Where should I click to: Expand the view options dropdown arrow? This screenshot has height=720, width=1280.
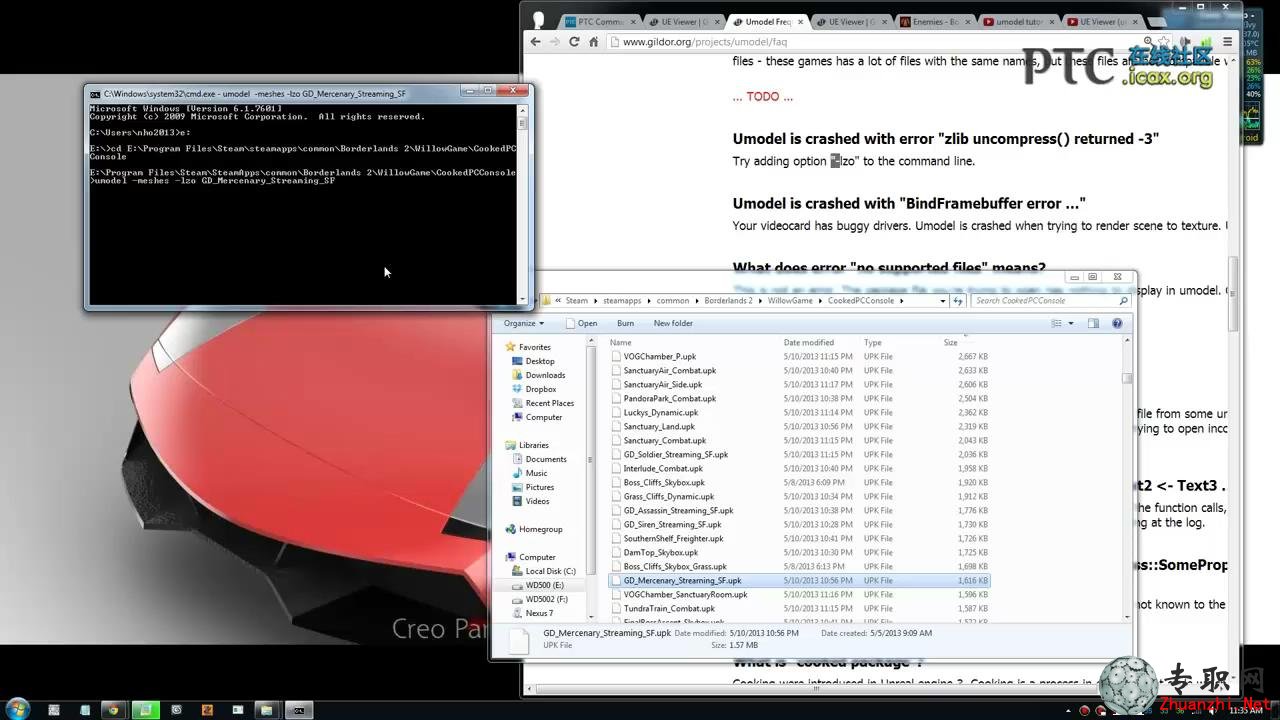[x=1070, y=323]
